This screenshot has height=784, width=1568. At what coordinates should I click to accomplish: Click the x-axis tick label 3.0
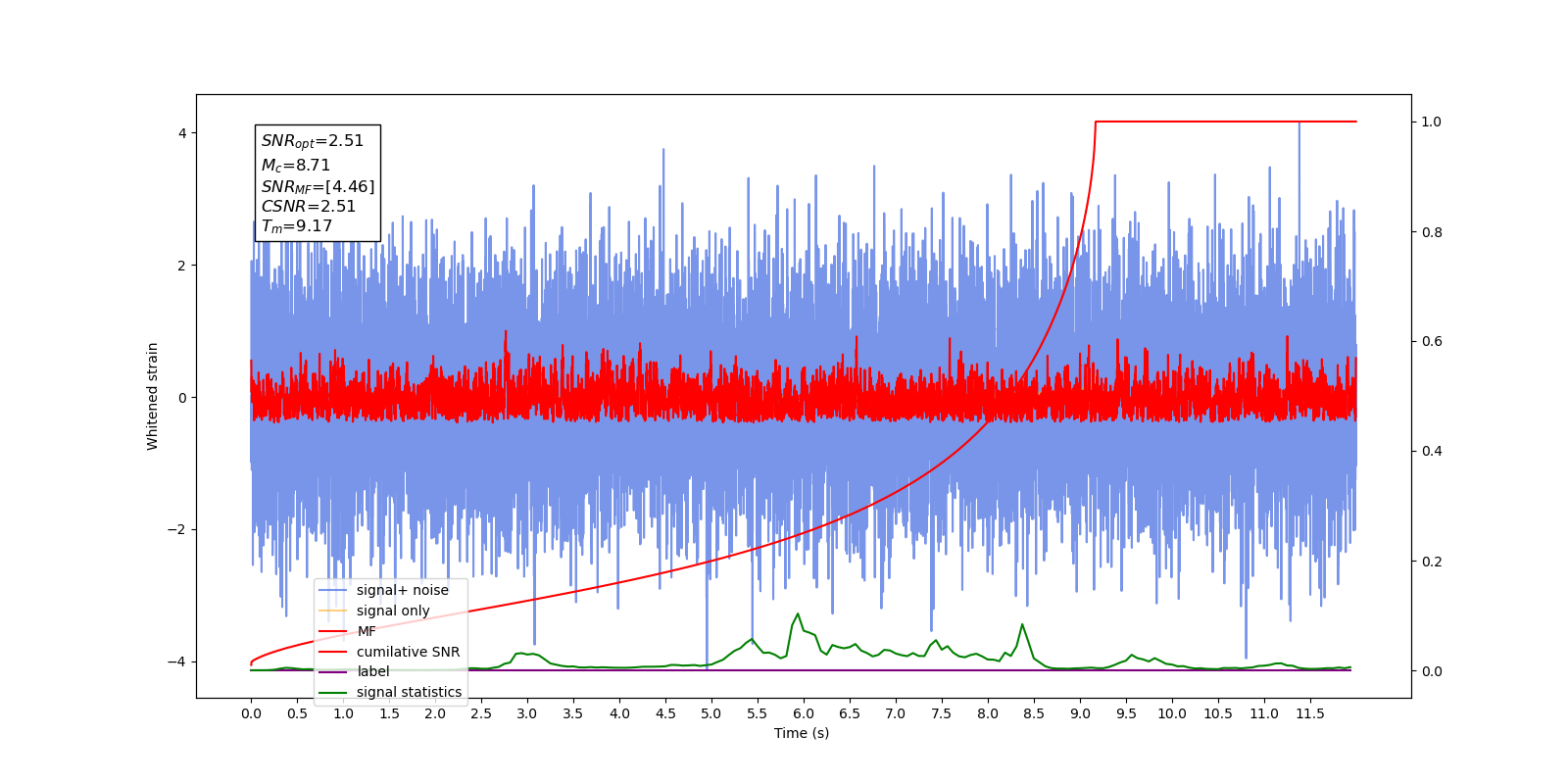(x=527, y=713)
